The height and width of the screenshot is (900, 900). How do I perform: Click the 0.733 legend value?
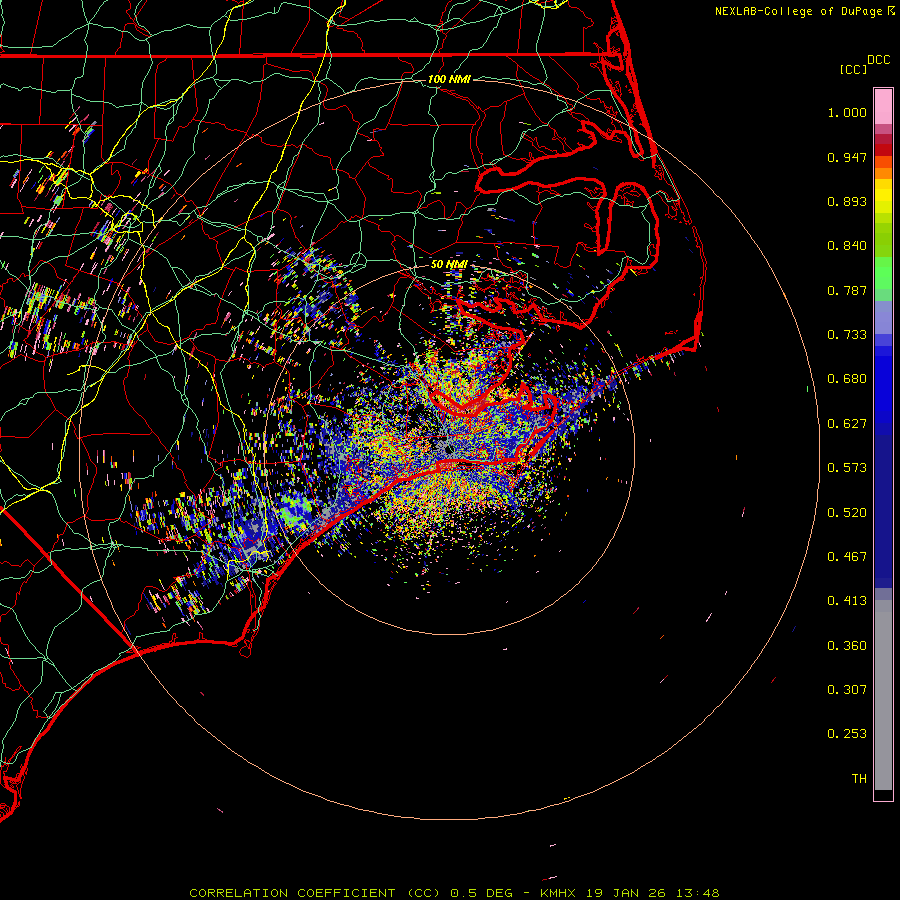pos(847,335)
